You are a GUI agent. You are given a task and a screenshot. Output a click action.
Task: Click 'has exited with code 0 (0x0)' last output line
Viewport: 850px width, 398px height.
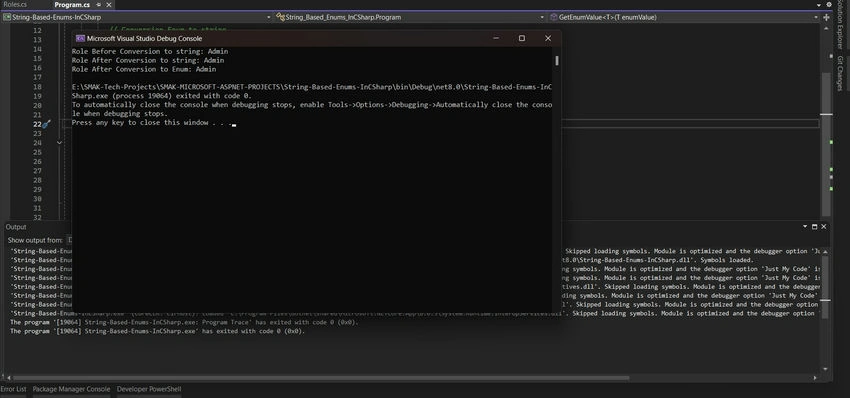click(x=157, y=331)
